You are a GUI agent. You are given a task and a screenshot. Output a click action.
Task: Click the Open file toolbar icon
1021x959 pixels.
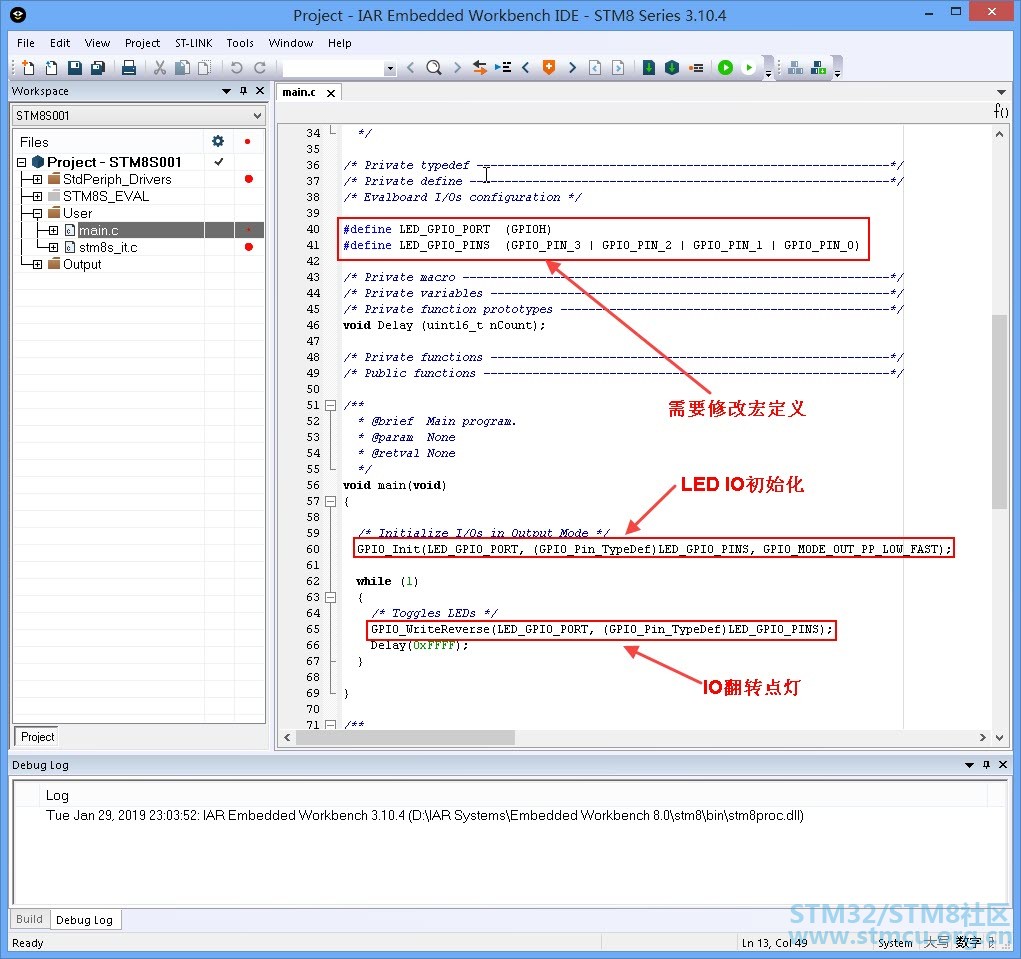pos(51,68)
